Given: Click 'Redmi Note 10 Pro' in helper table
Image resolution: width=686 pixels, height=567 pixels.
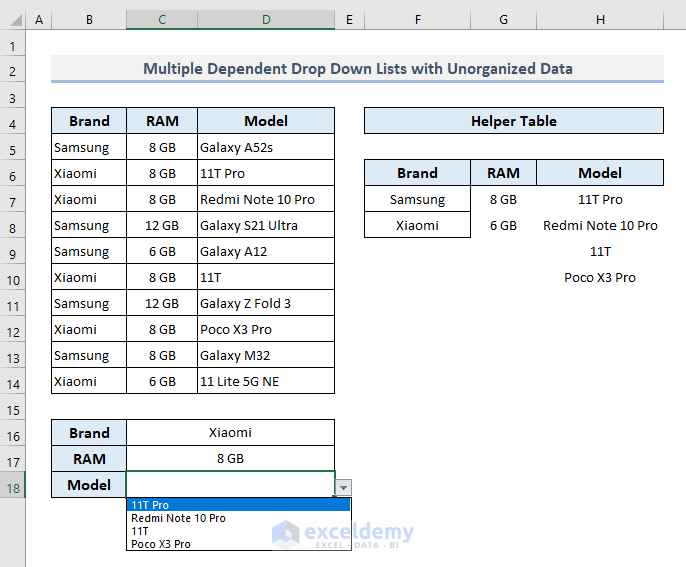Looking at the screenshot, I should tap(600, 225).
